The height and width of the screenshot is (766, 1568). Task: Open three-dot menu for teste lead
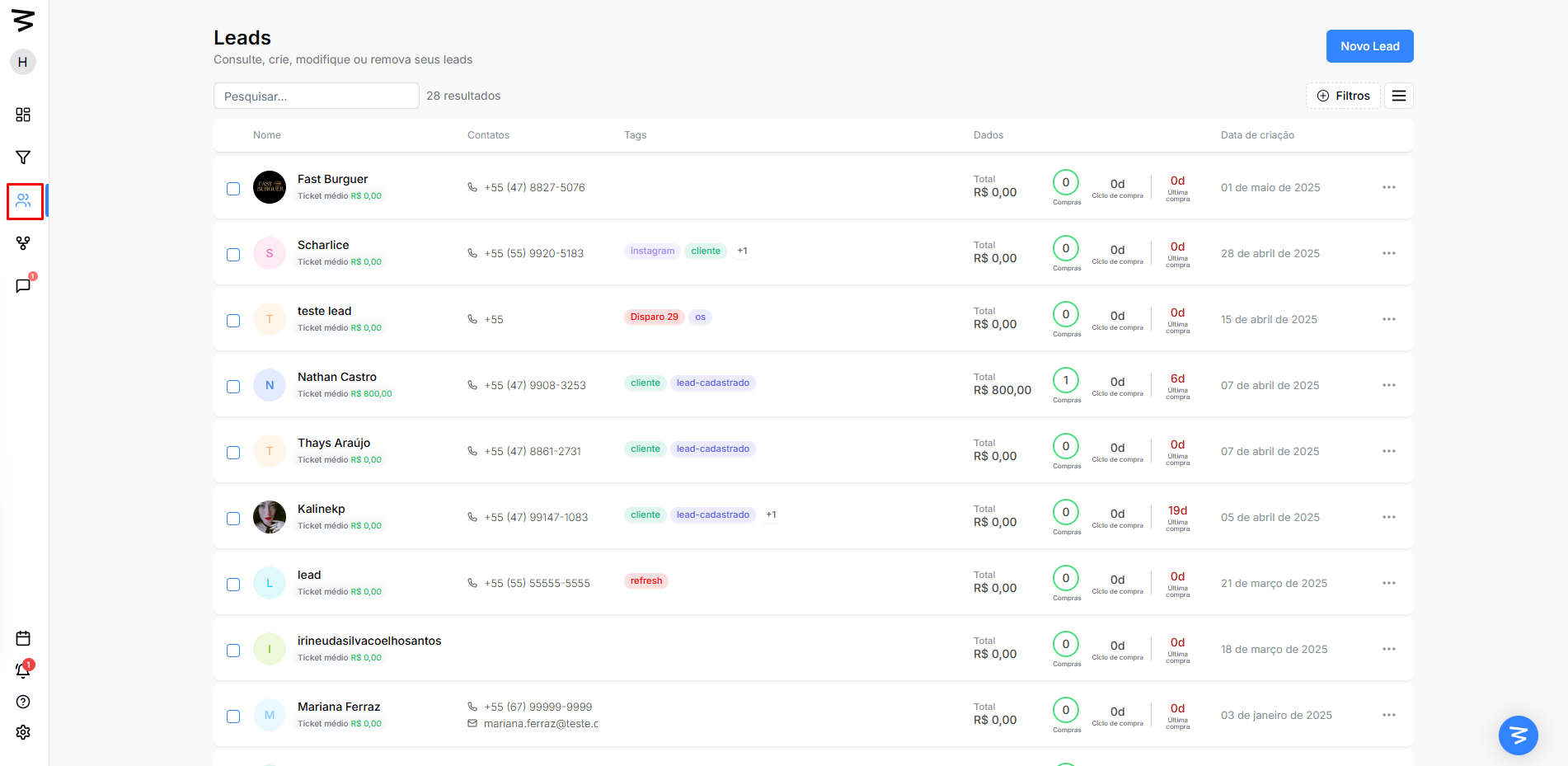(1389, 319)
